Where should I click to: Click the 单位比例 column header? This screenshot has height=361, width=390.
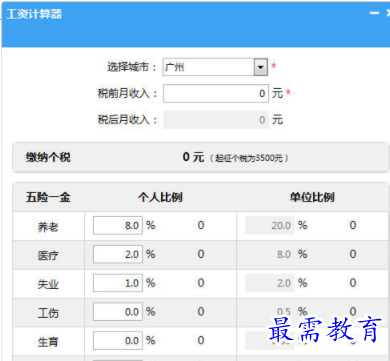[312, 197]
